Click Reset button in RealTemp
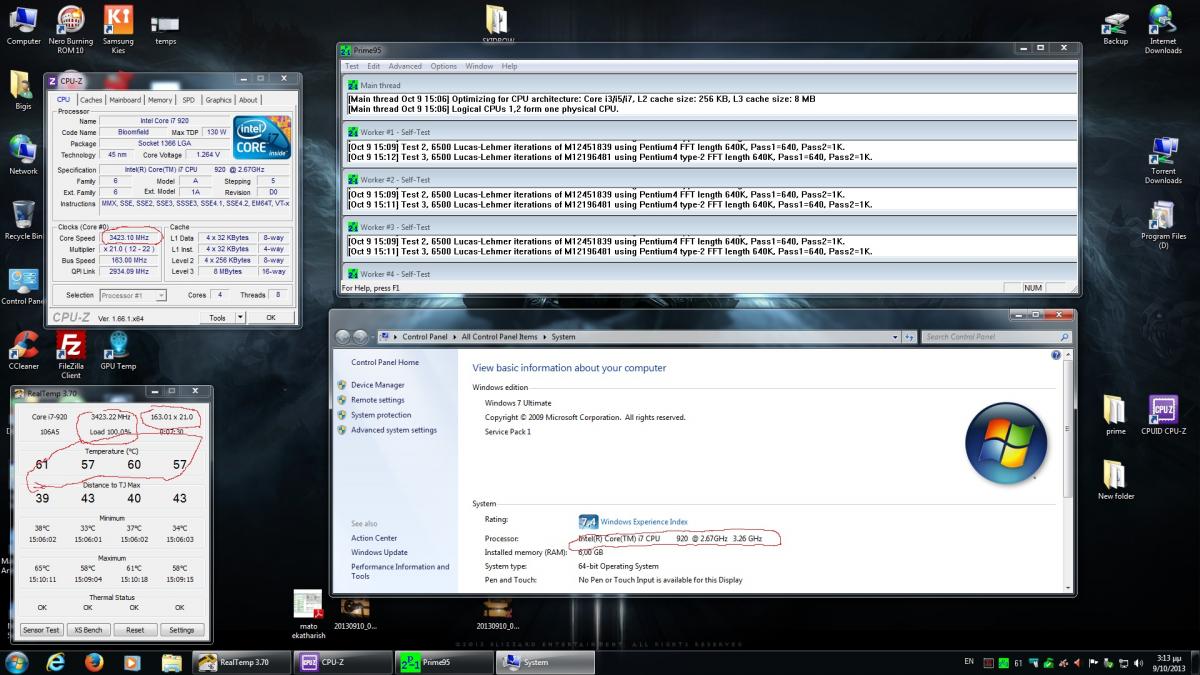Image resolution: width=1200 pixels, height=675 pixels. tap(135, 630)
